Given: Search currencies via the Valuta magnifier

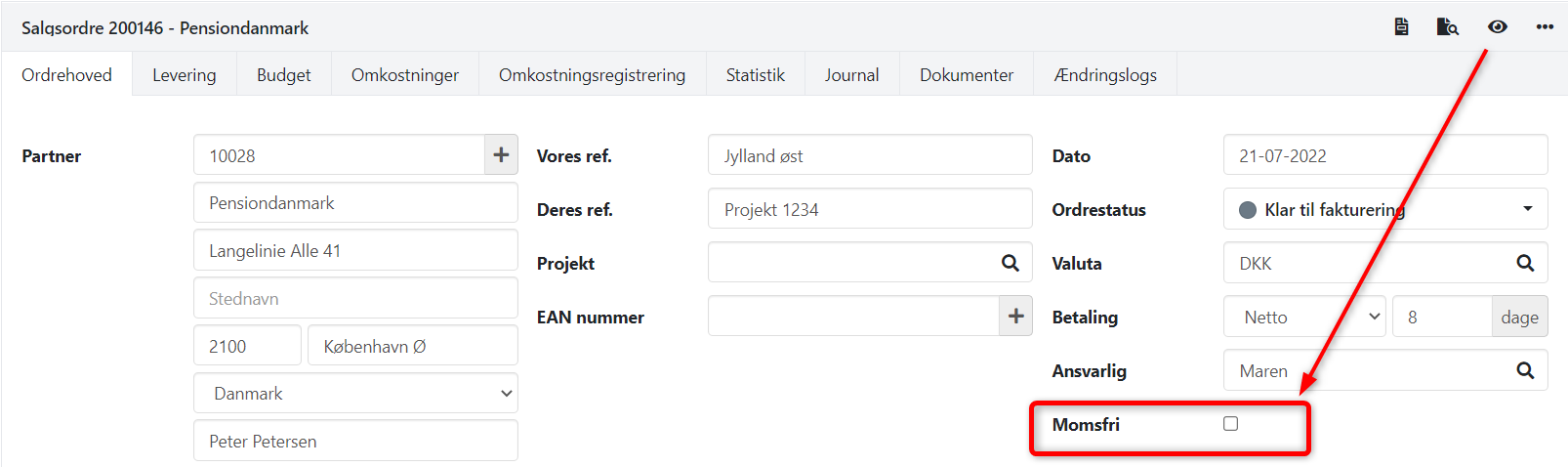Looking at the screenshot, I should [1525, 263].
